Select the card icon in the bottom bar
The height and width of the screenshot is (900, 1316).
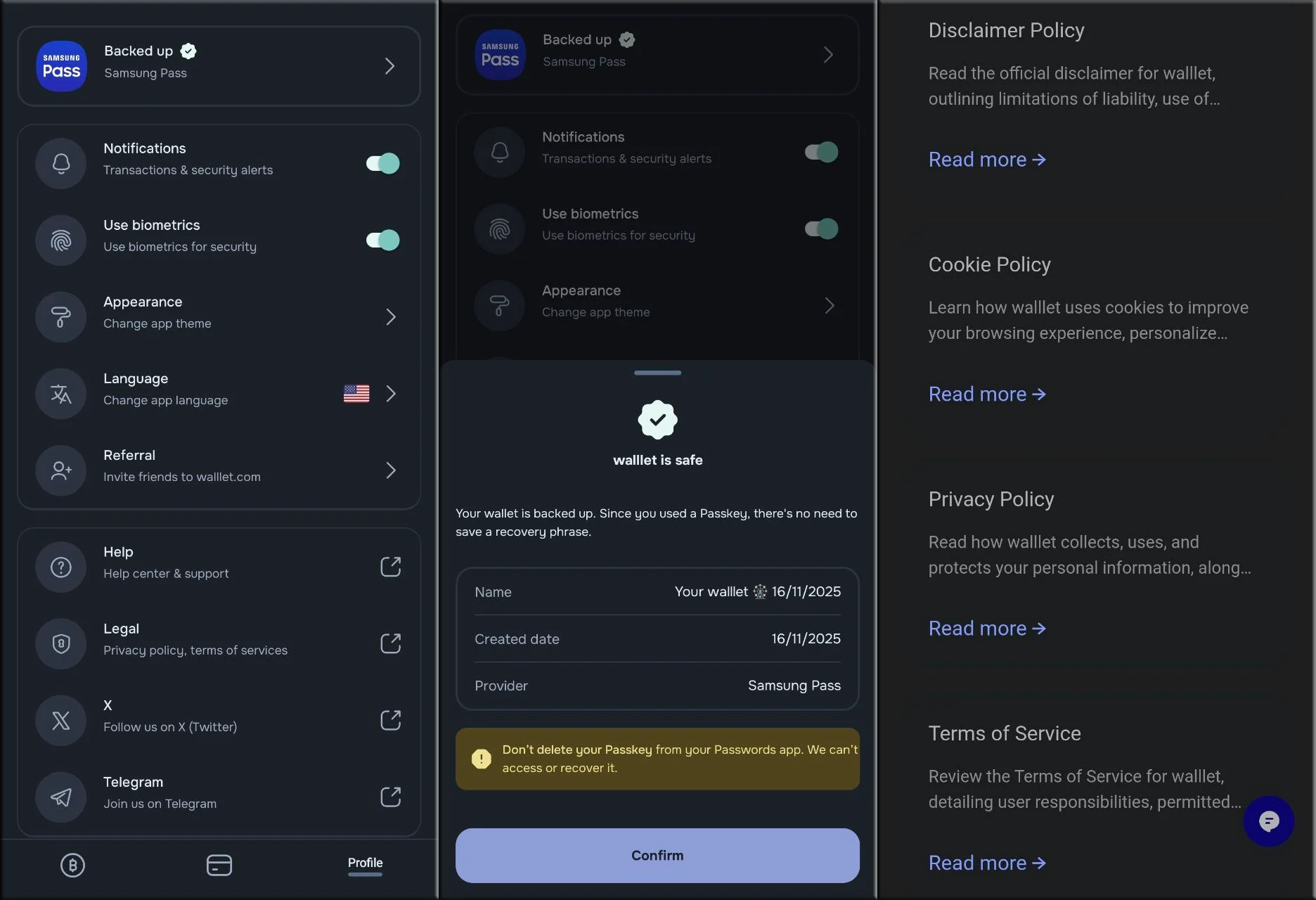219,866
